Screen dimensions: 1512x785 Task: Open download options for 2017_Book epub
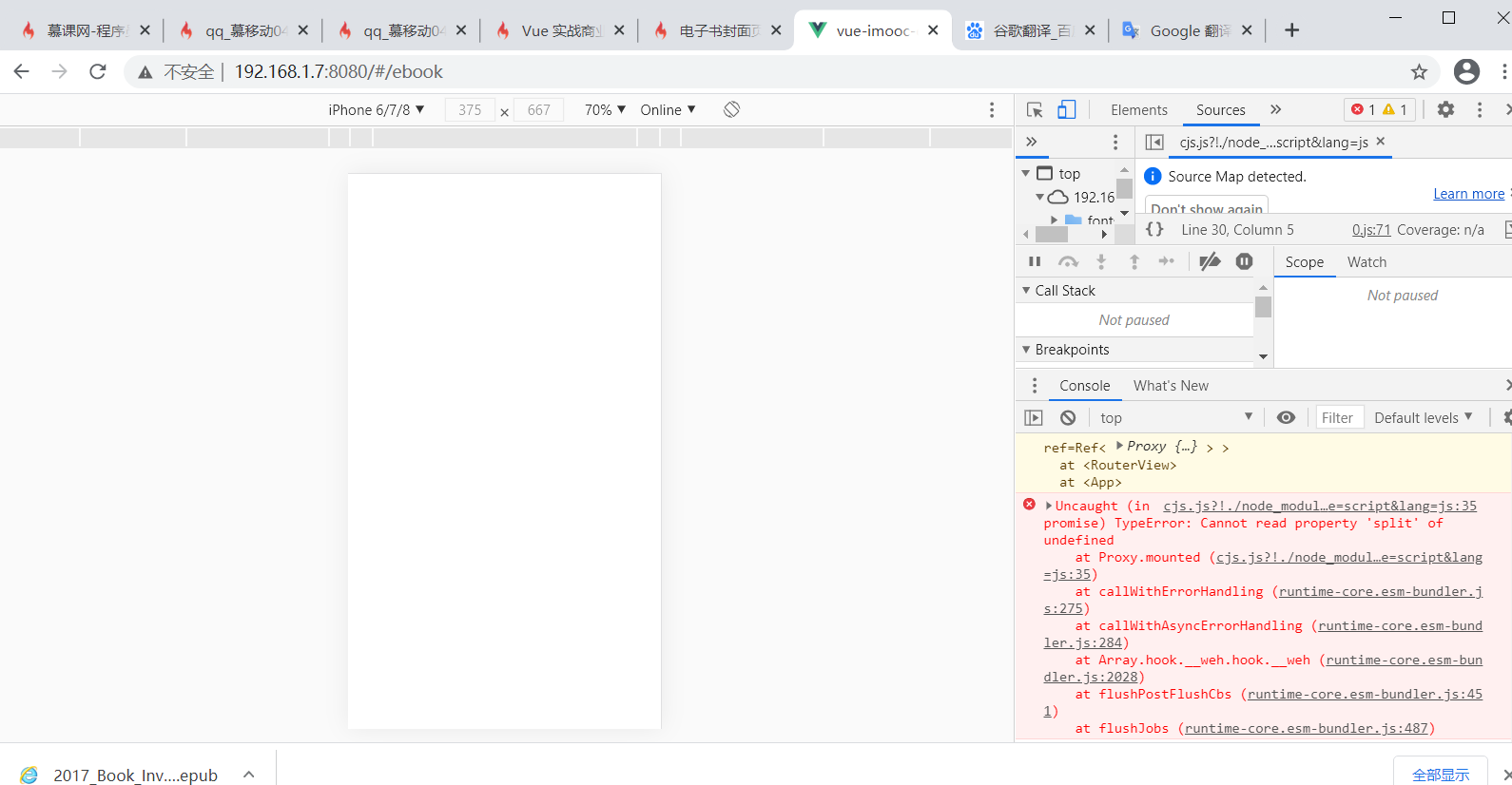pyautogui.click(x=248, y=775)
